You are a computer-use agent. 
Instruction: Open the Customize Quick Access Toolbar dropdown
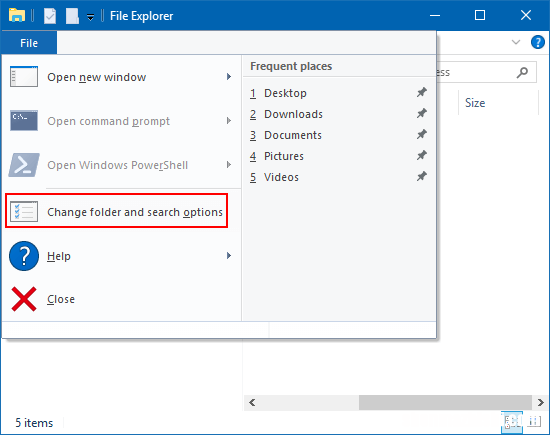(90, 17)
